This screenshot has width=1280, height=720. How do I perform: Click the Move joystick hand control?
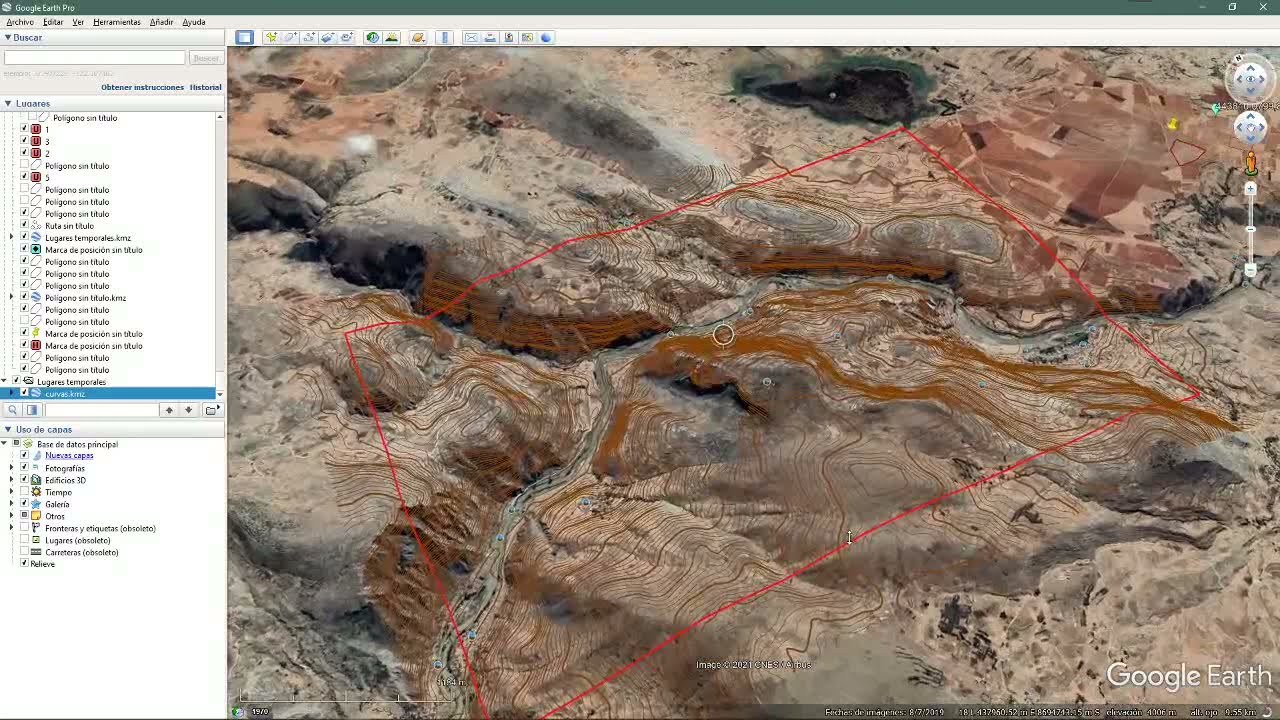click(1250, 127)
